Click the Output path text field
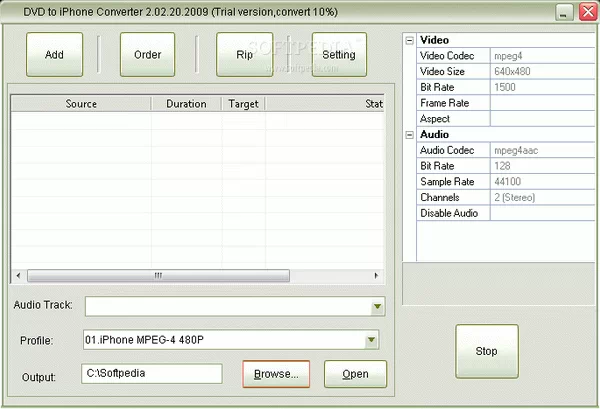Viewport: 600px width, 409px height. (x=152, y=374)
